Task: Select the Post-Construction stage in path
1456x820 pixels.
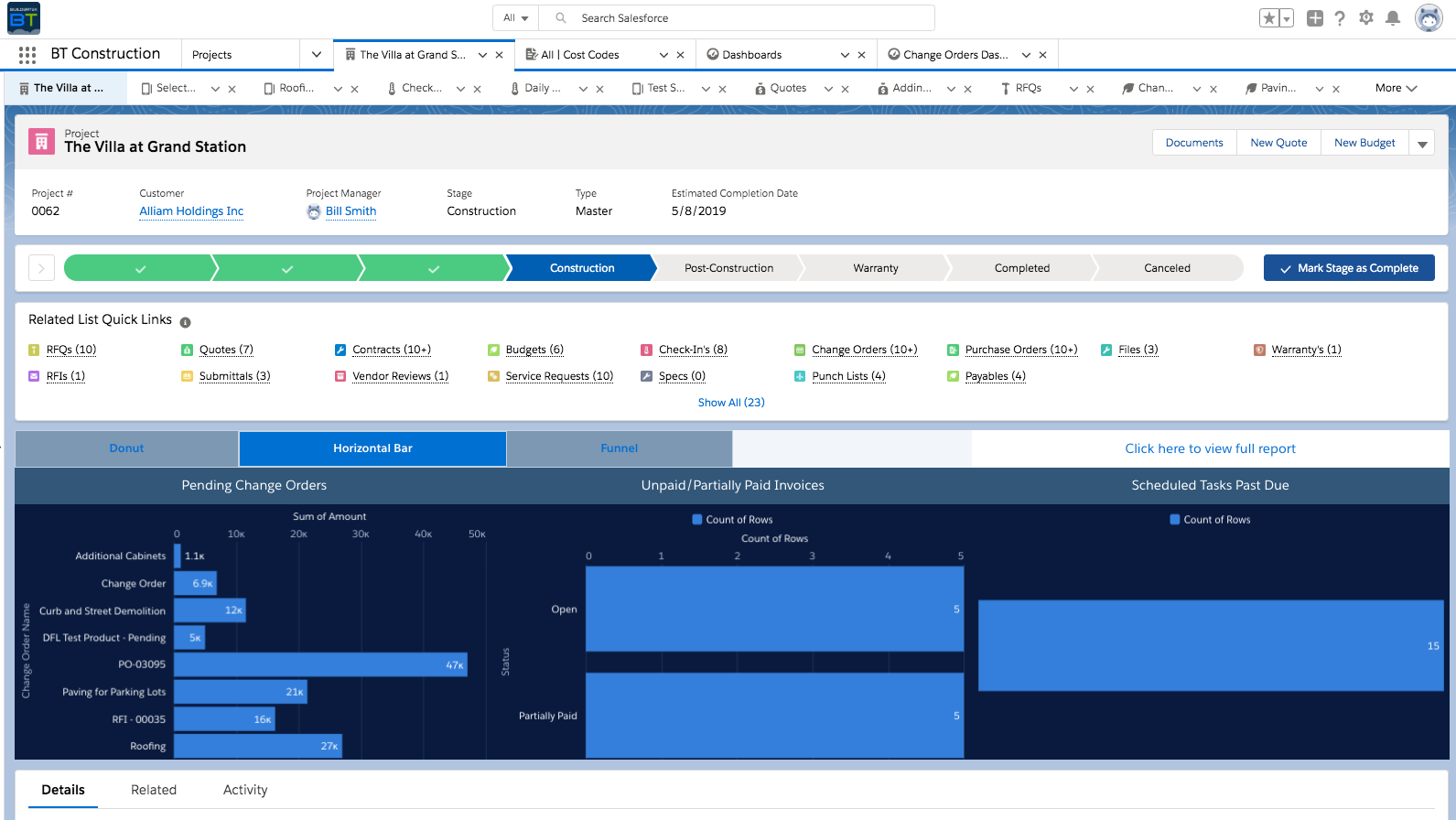Action: tap(728, 268)
